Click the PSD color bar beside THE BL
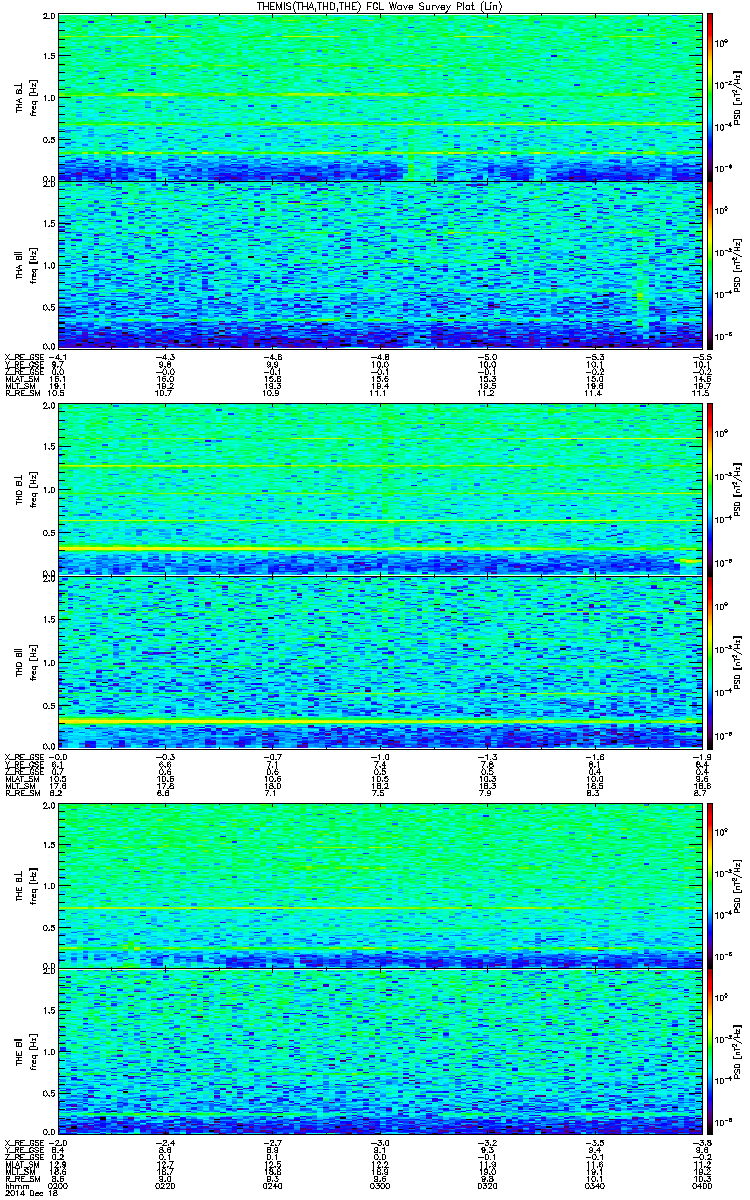Viewport: 750px width, 1200px height. pos(710,884)
